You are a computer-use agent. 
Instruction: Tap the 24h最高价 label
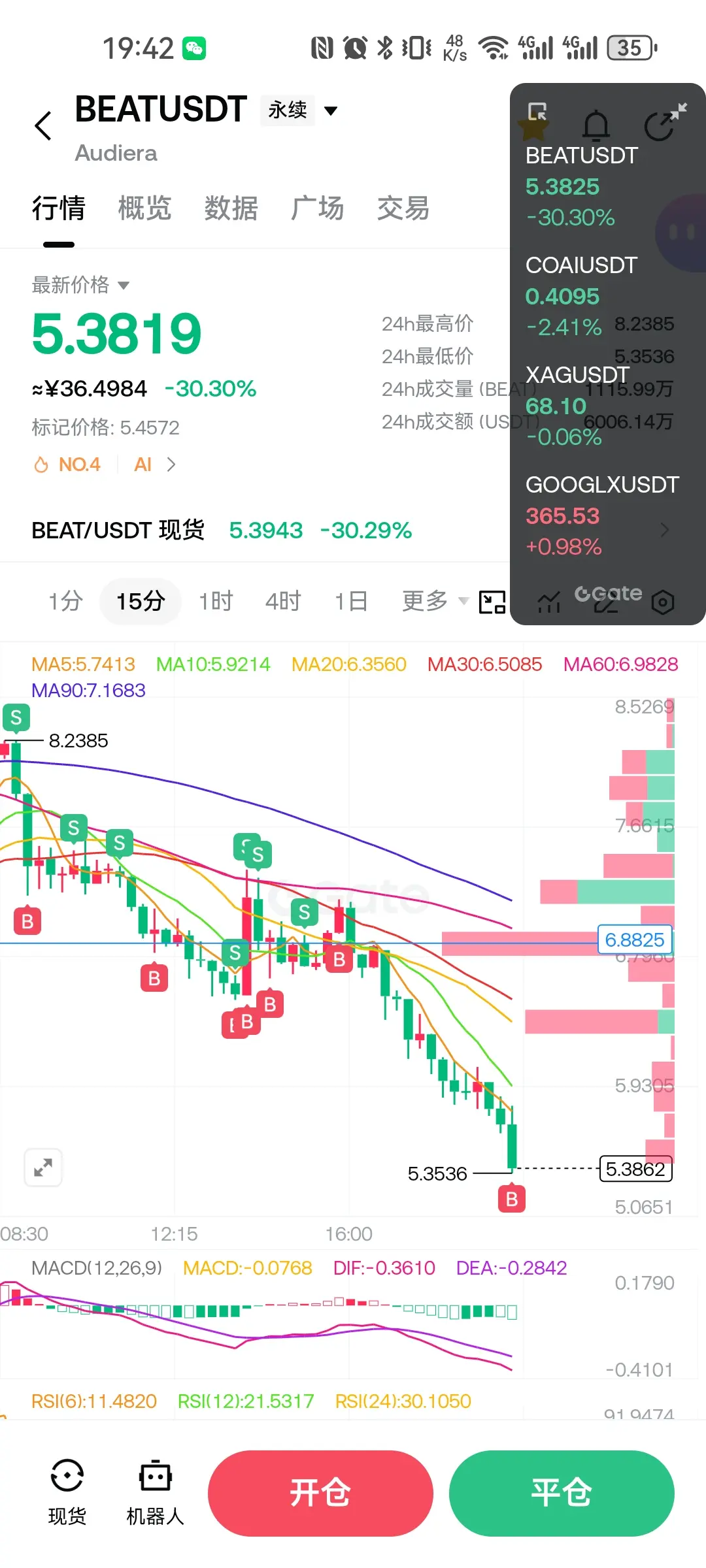(x=428, y=323)
